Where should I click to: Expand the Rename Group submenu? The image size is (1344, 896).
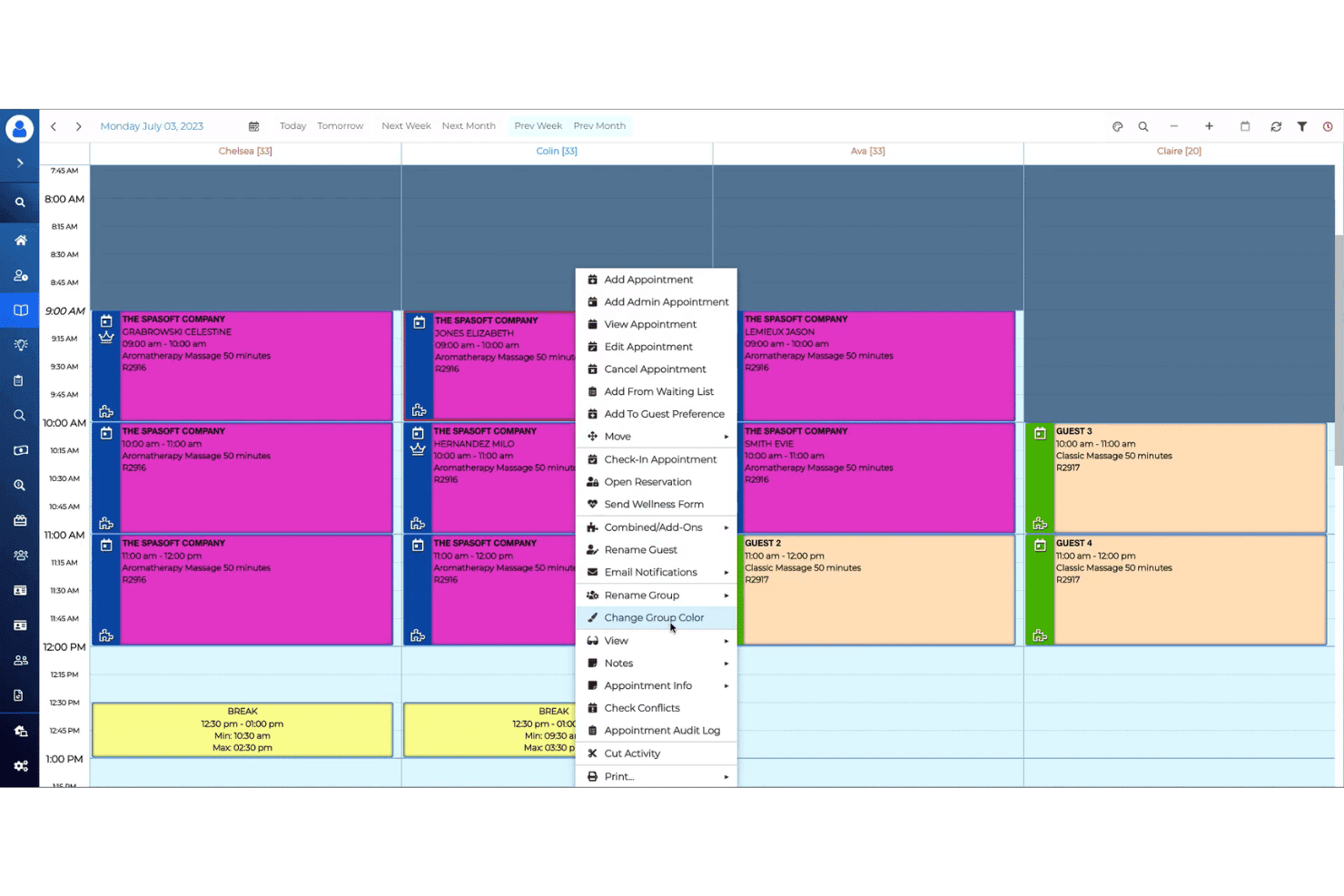656,596
